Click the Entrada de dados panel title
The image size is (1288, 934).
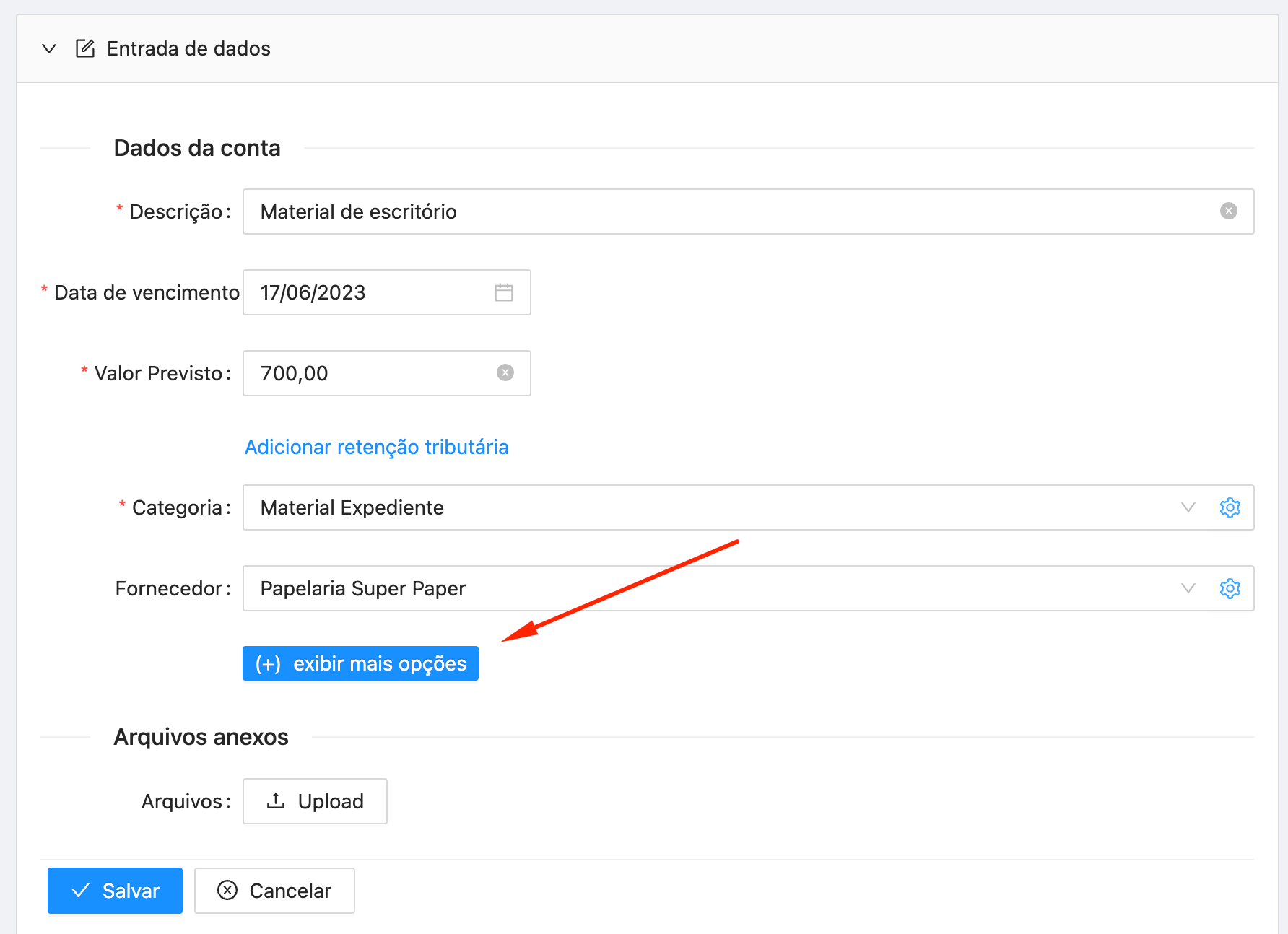point(188,48)
